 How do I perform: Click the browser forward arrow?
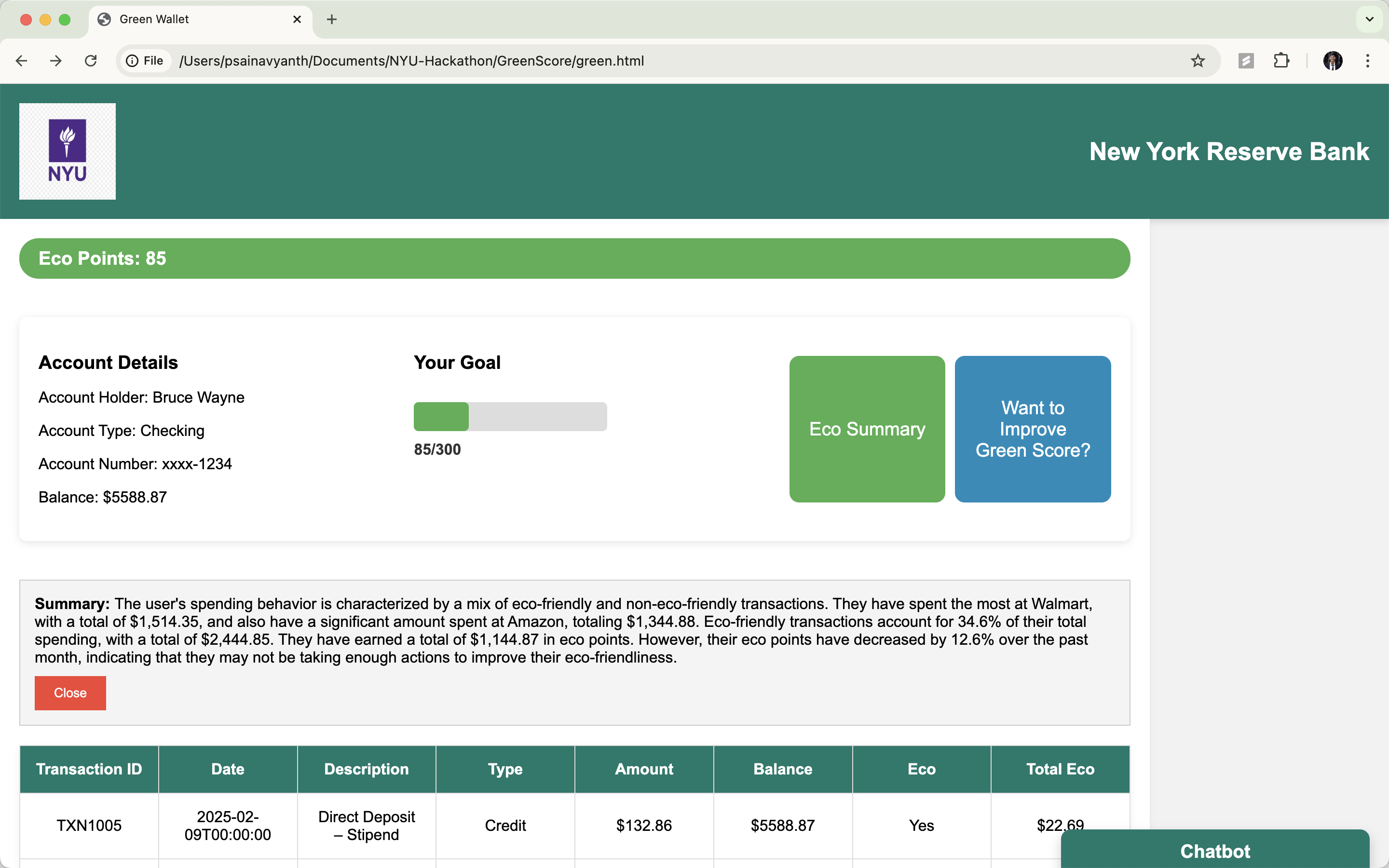coord(55,61)
